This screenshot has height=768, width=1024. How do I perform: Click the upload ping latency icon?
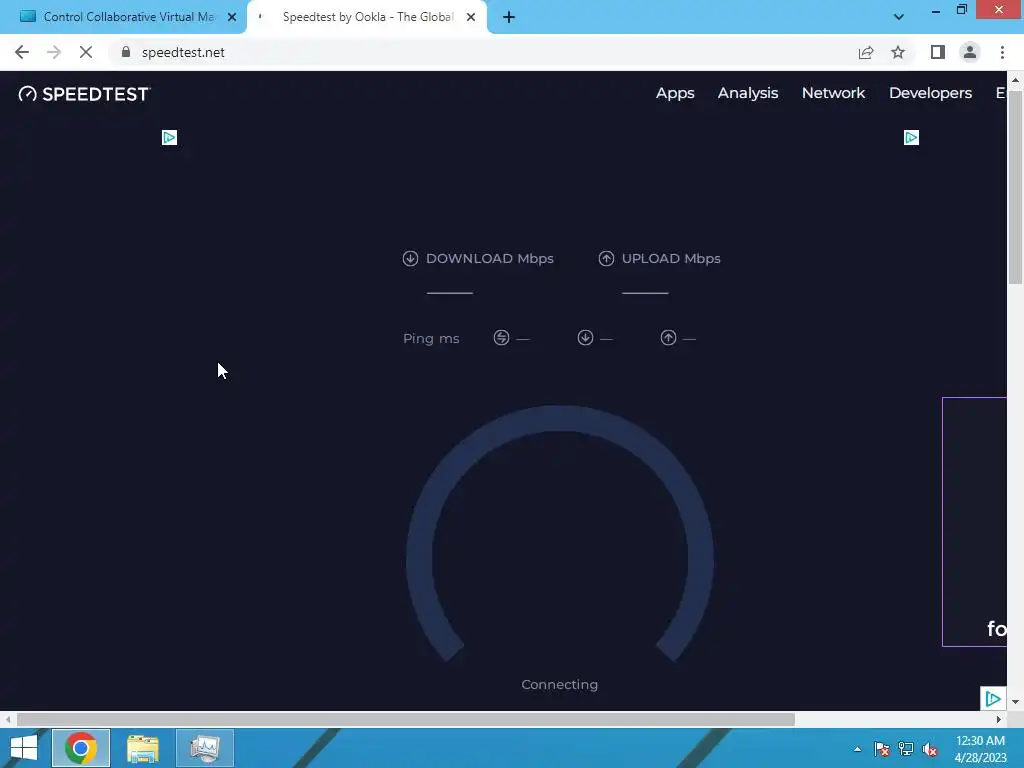pyautogui.click(x=668, y=338)
